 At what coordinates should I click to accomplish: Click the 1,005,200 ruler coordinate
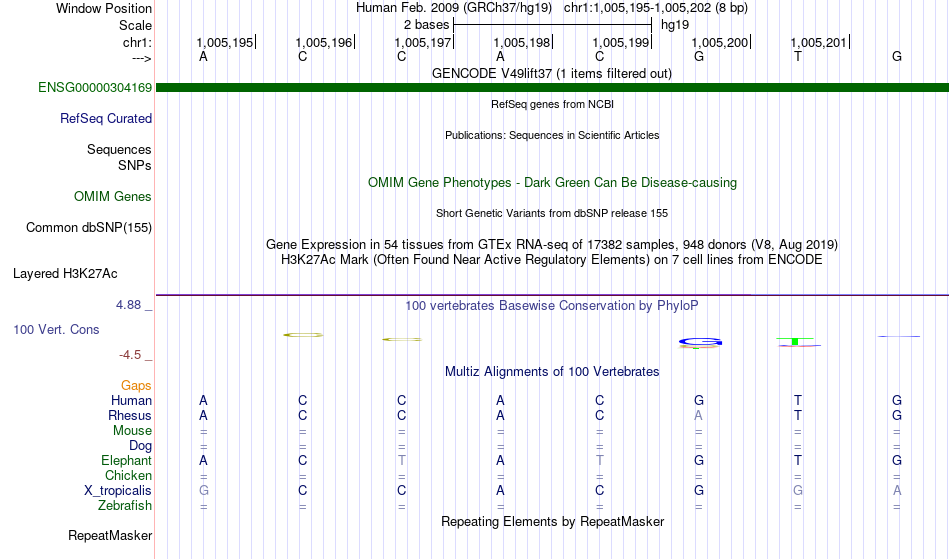(720, 43)
